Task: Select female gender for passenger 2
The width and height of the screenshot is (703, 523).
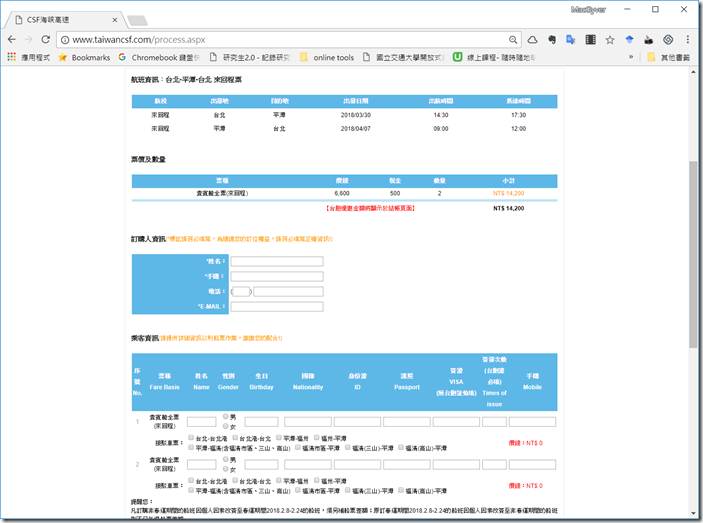Action: click(x=226, y=469)
